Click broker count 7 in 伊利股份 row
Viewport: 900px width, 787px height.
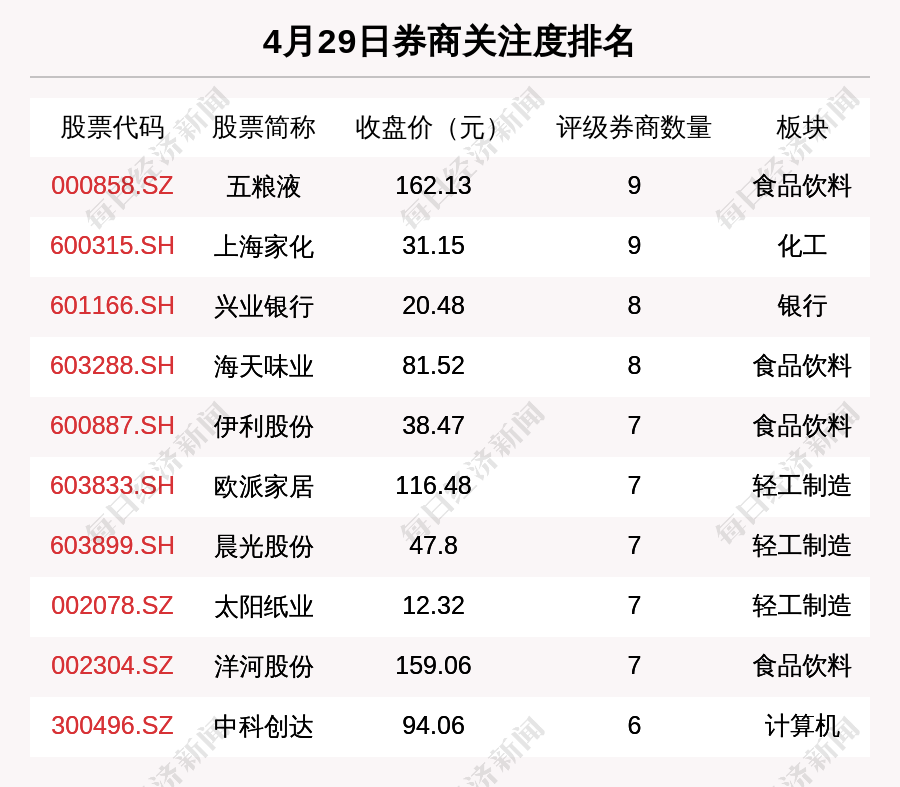point(634,425)
